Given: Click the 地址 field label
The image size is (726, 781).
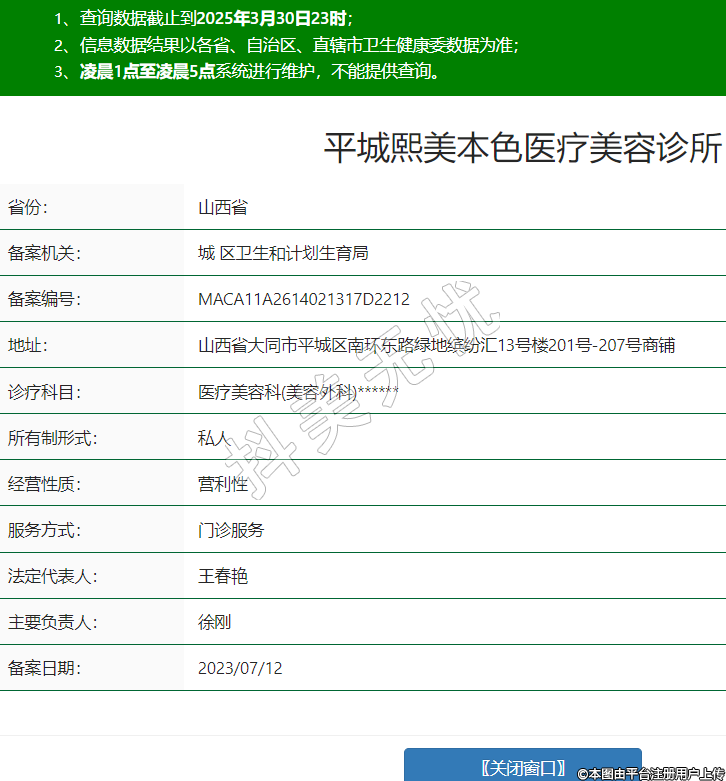Looking at the screenshot, I should click(28, 345).
